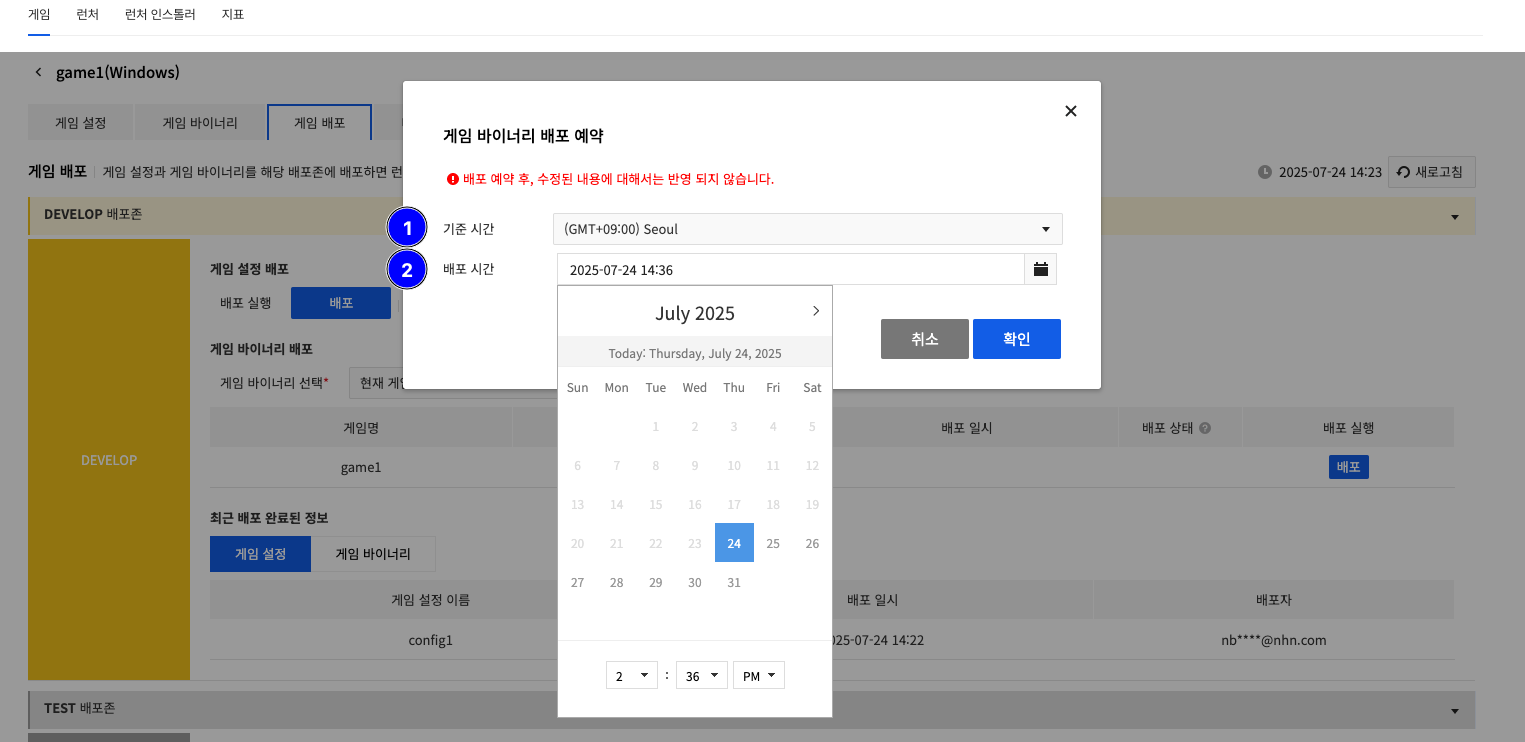This screenshot has width=1525, height=742.
Task: Click the 배포 시간 date input field
Action: pyautogui.click(x=790, y=269)
